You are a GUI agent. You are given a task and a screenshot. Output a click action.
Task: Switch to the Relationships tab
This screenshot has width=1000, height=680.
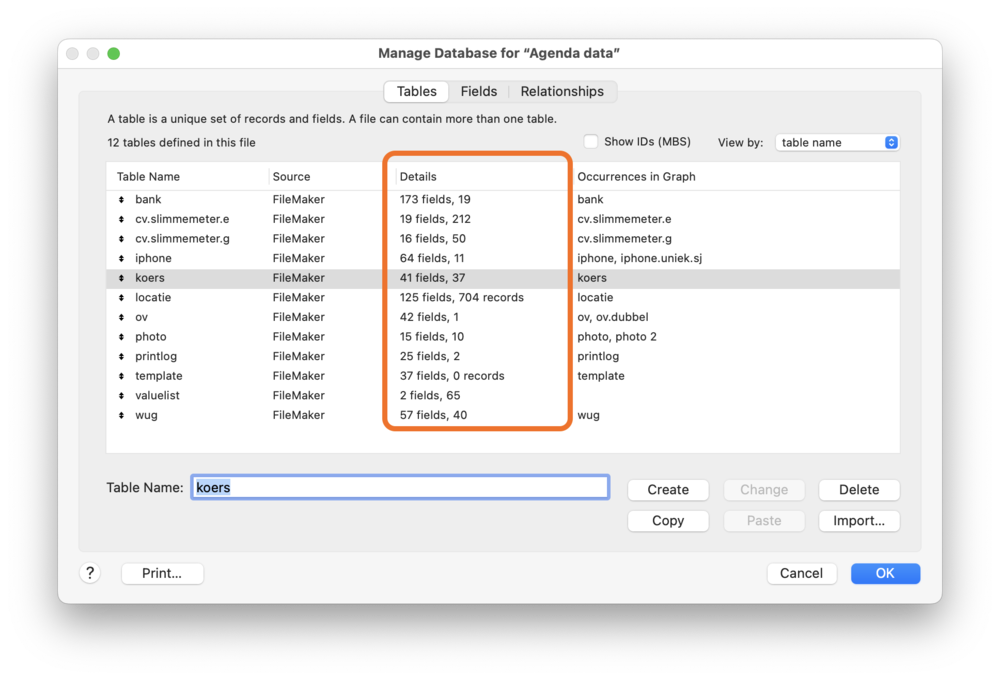point(562,91)
